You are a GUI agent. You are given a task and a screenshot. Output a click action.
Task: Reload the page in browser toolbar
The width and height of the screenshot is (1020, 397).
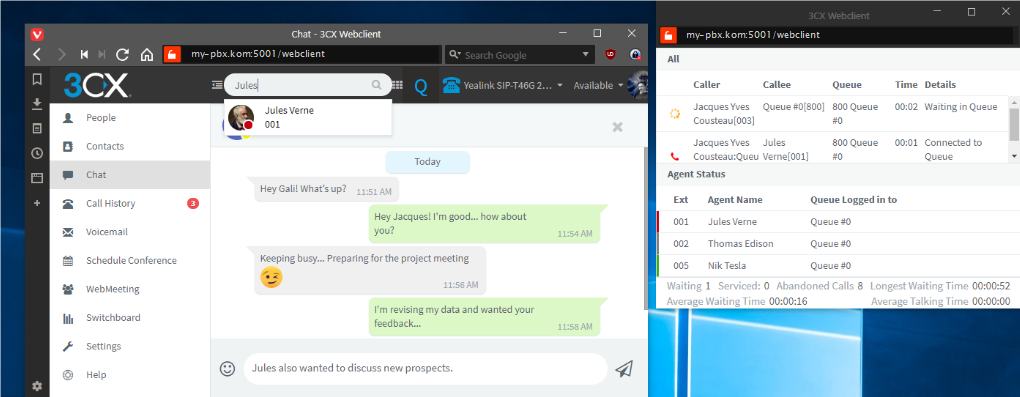pyautogui.click(x=122, y=55)
